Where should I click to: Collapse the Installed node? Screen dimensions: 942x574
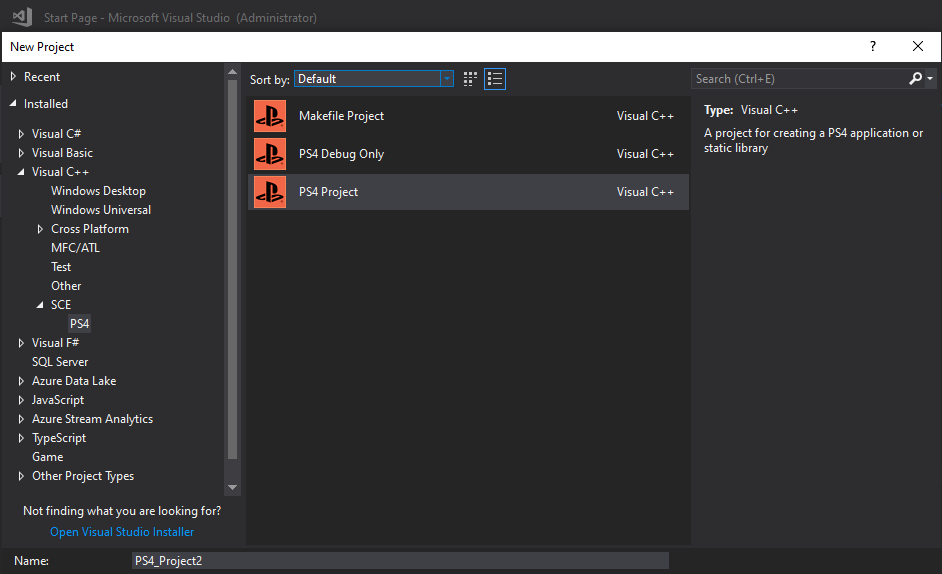13,103
